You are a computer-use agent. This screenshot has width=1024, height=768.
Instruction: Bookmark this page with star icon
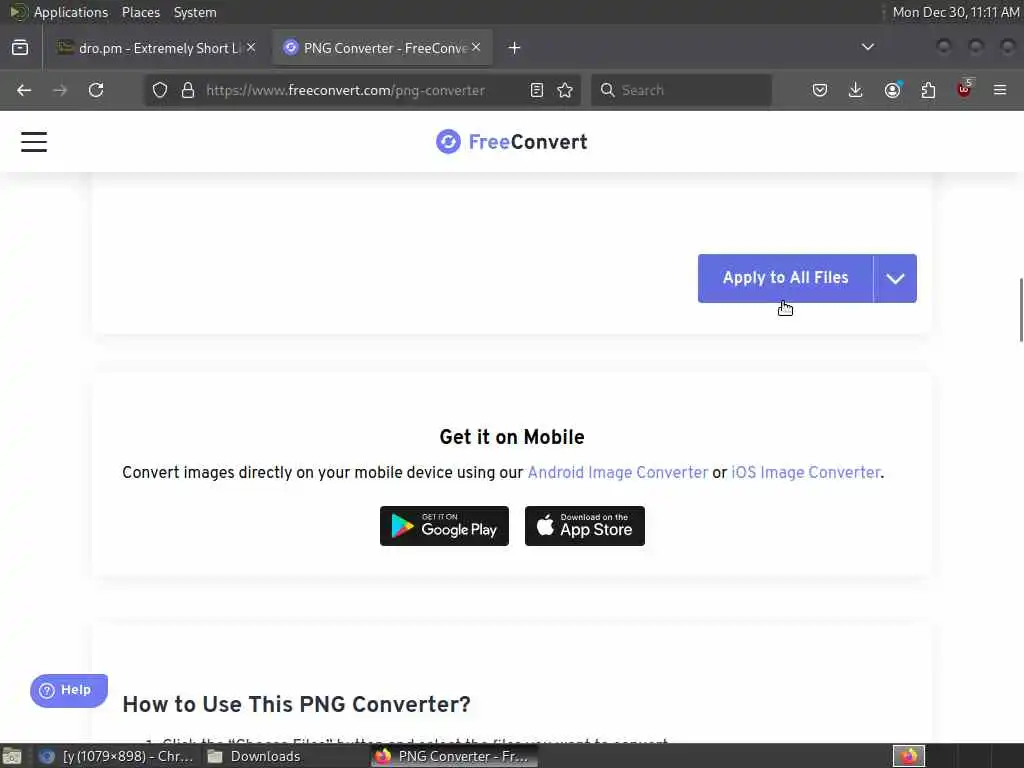pyautogui.click(x=565, y=90)
